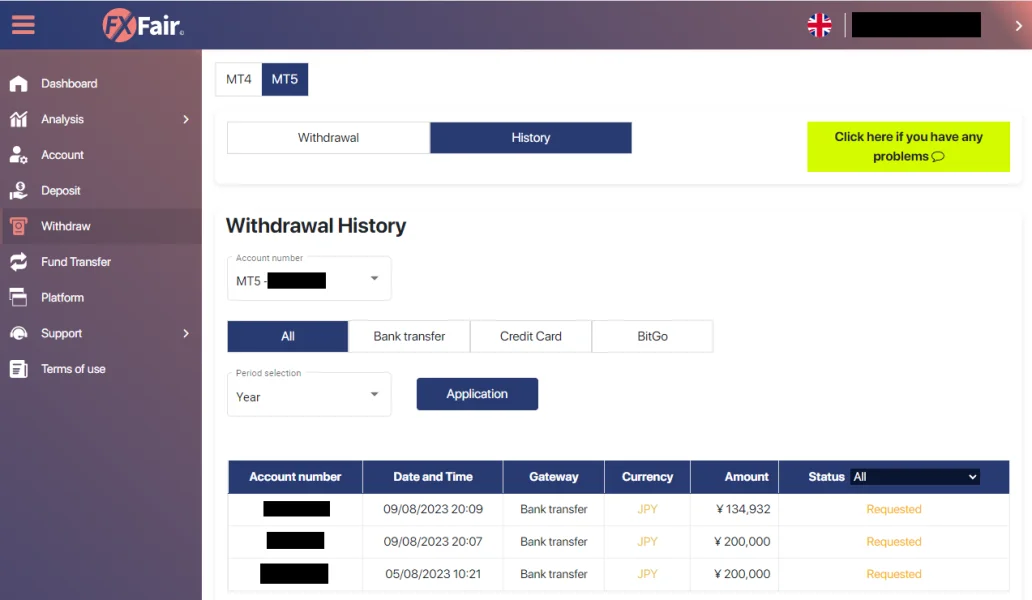Click the date 05/08/2023 10:21

tap(433, 574)
